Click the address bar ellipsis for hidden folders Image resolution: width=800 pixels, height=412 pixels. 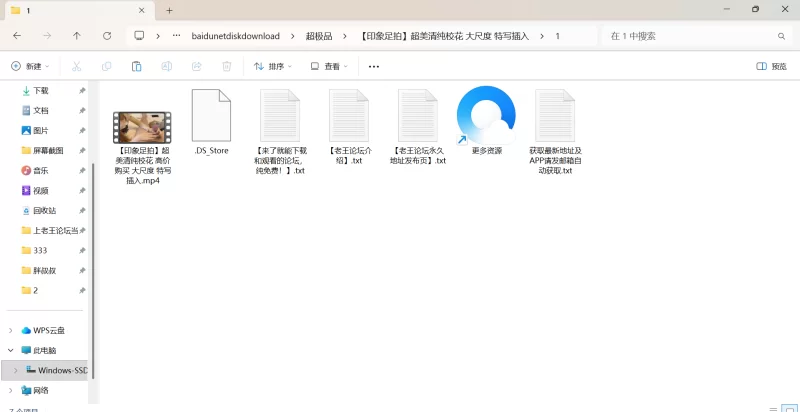[177, 36]
